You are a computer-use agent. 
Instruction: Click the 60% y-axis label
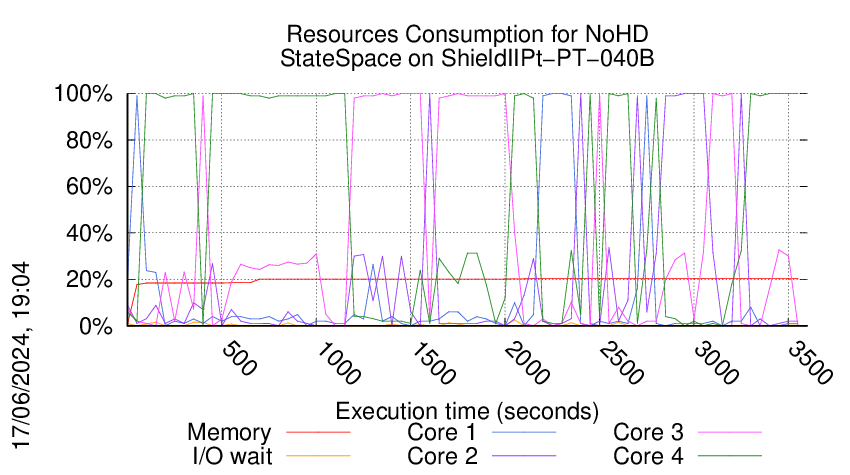(89, 187)
